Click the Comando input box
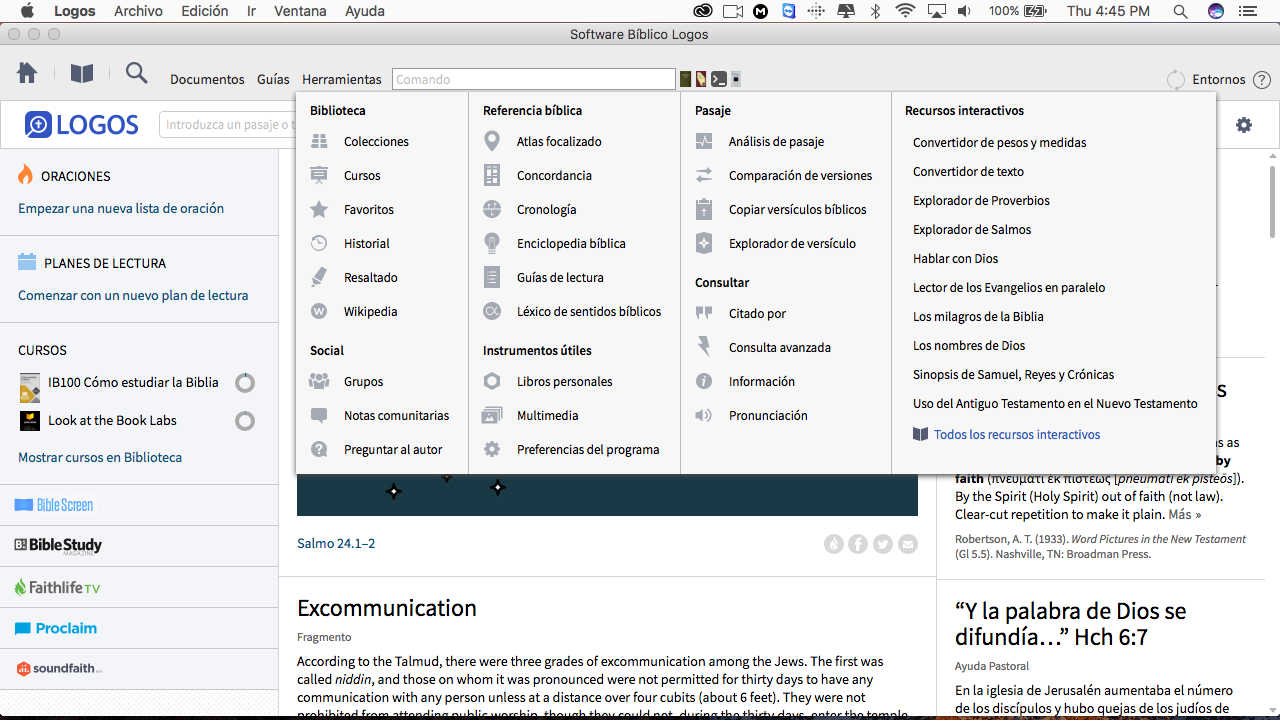This screenshot has width=1280, height=720. (x=534, y=79)
